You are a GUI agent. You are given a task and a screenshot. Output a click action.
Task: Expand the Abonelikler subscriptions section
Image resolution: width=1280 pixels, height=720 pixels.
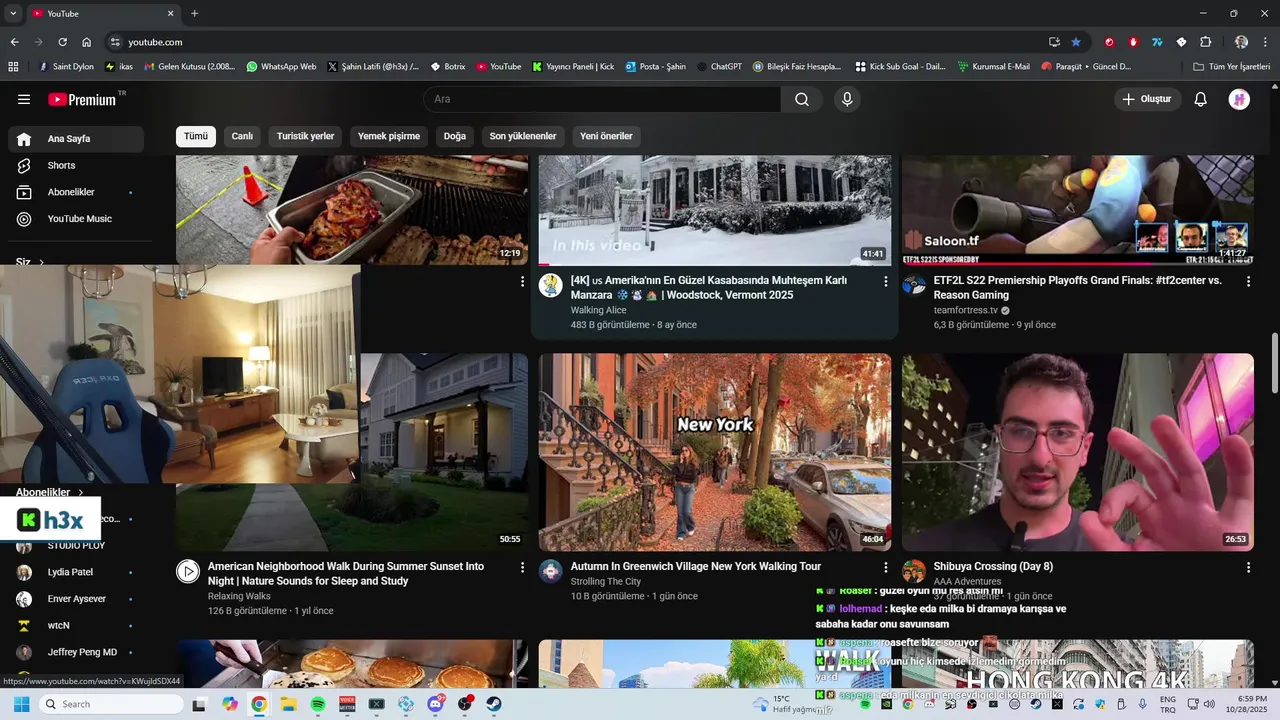[x=50, y=492]
